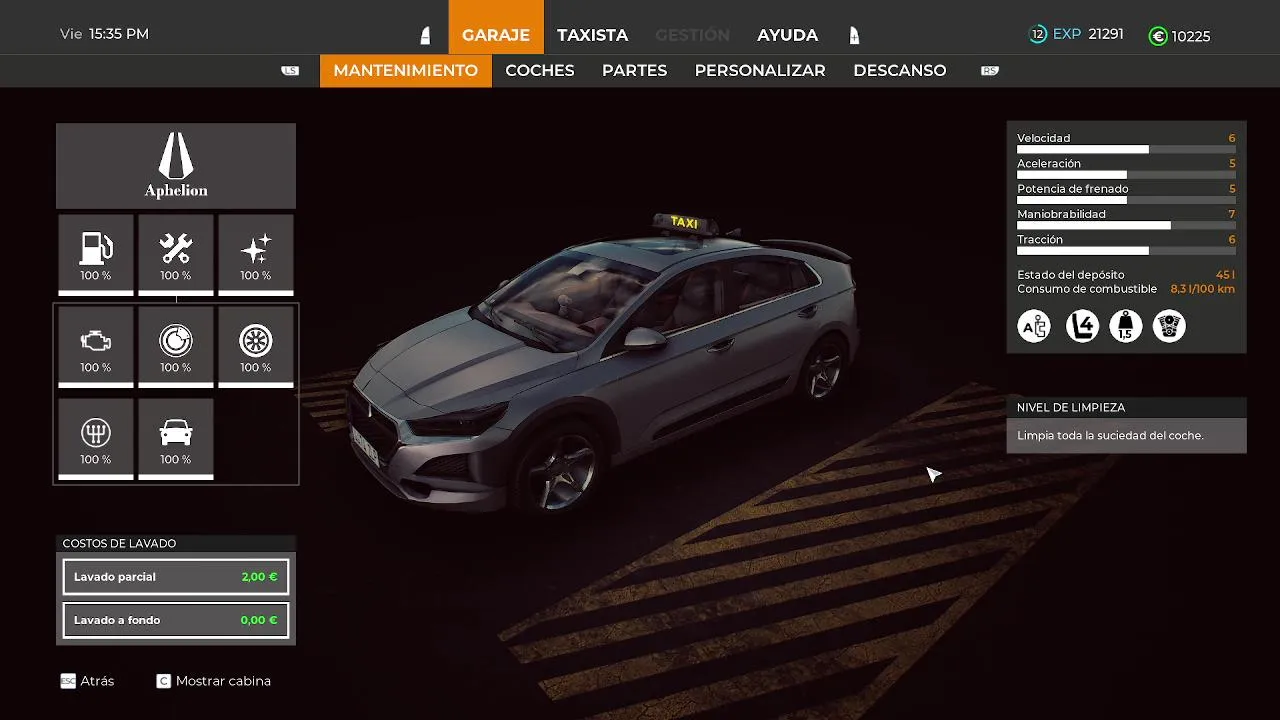
Task: Switch to the PARTES sub-tab
Action: [x=635, y=71]
